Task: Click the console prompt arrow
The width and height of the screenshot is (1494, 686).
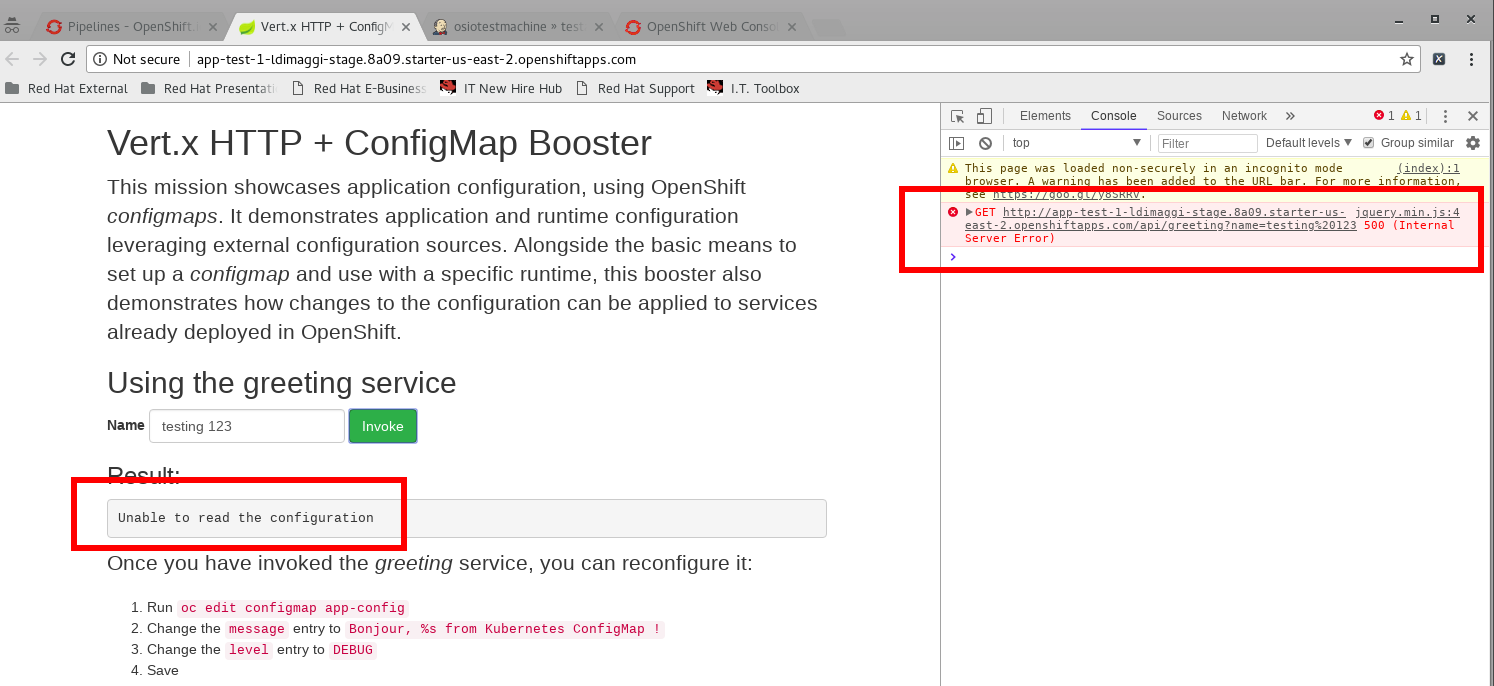Action: (953, 257)
